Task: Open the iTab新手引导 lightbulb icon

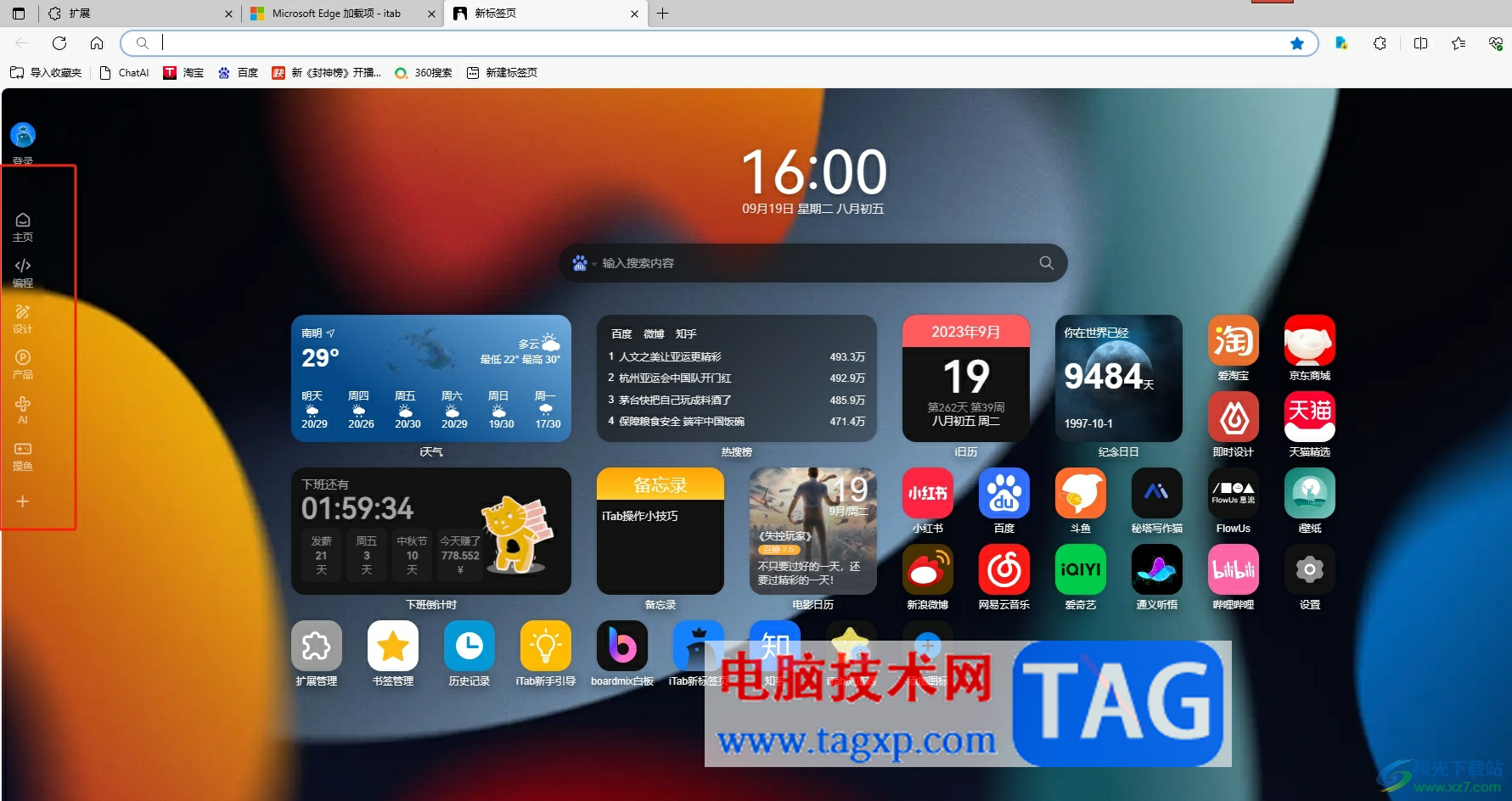Action: (x=545, y=646)
